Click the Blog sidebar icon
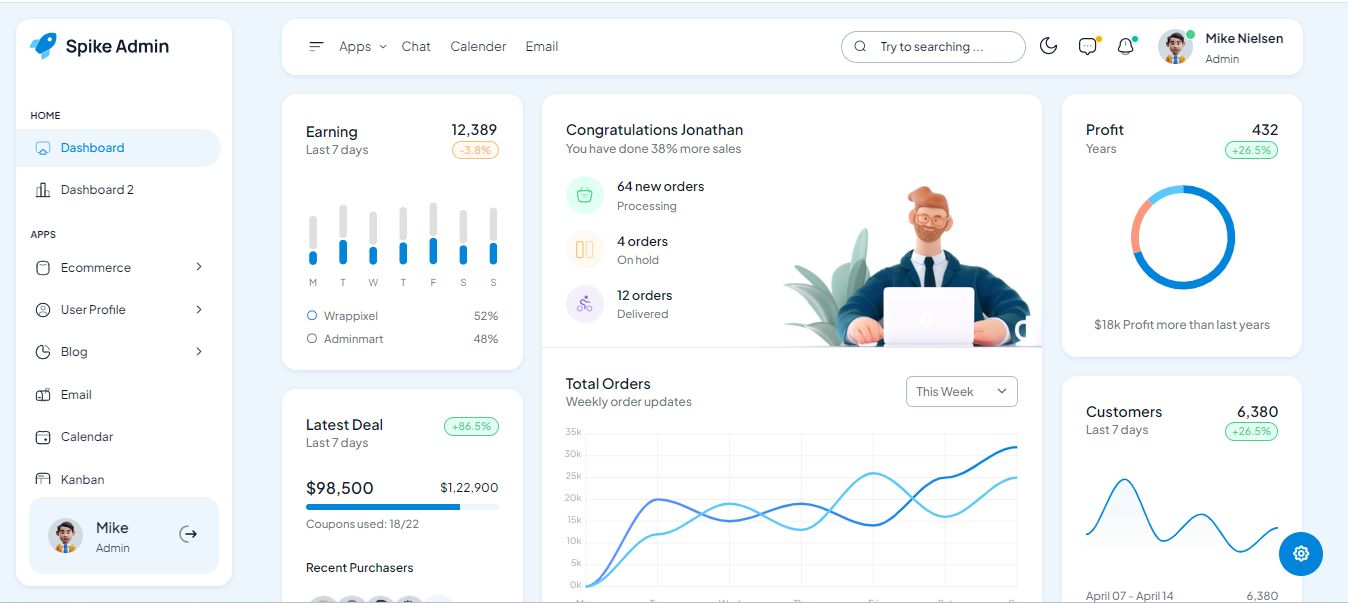The image size is (1348, 603). (x=43, y=352)
